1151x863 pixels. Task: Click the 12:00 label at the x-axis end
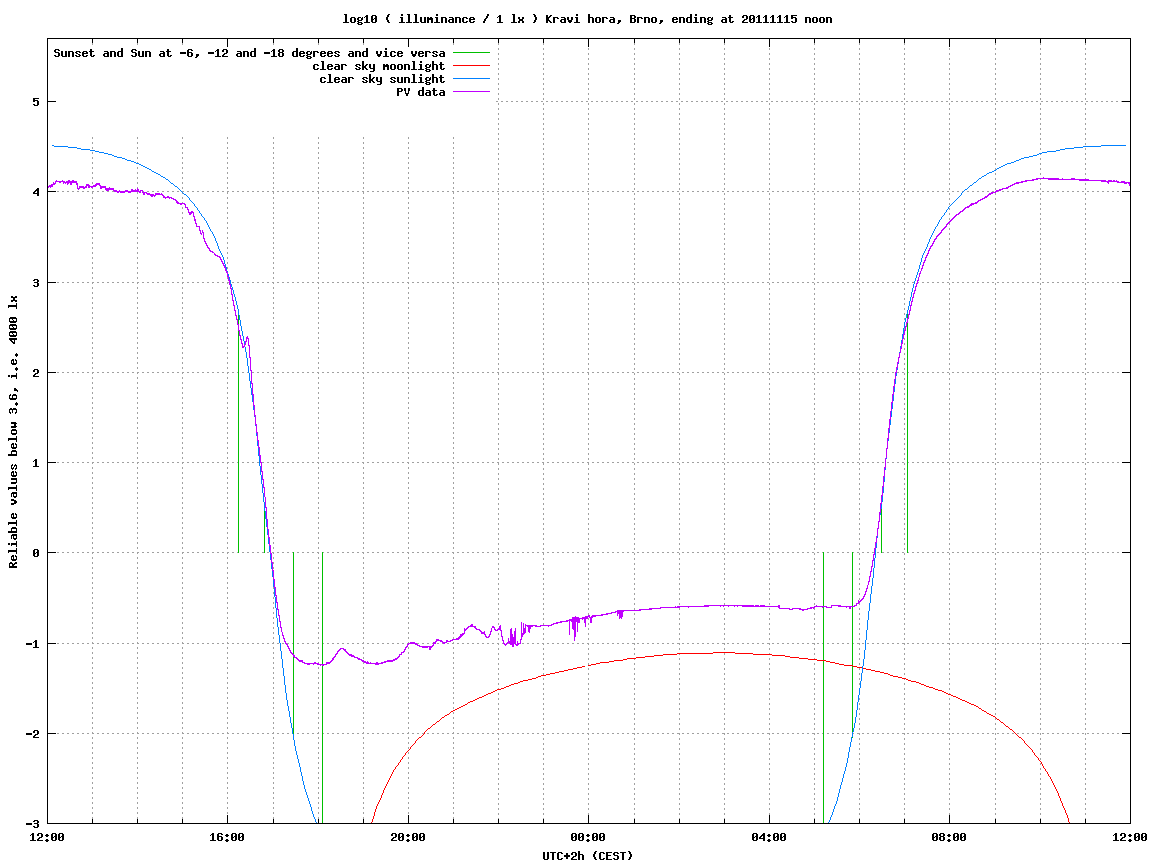pyautogui.click(x=1130, y=837)
